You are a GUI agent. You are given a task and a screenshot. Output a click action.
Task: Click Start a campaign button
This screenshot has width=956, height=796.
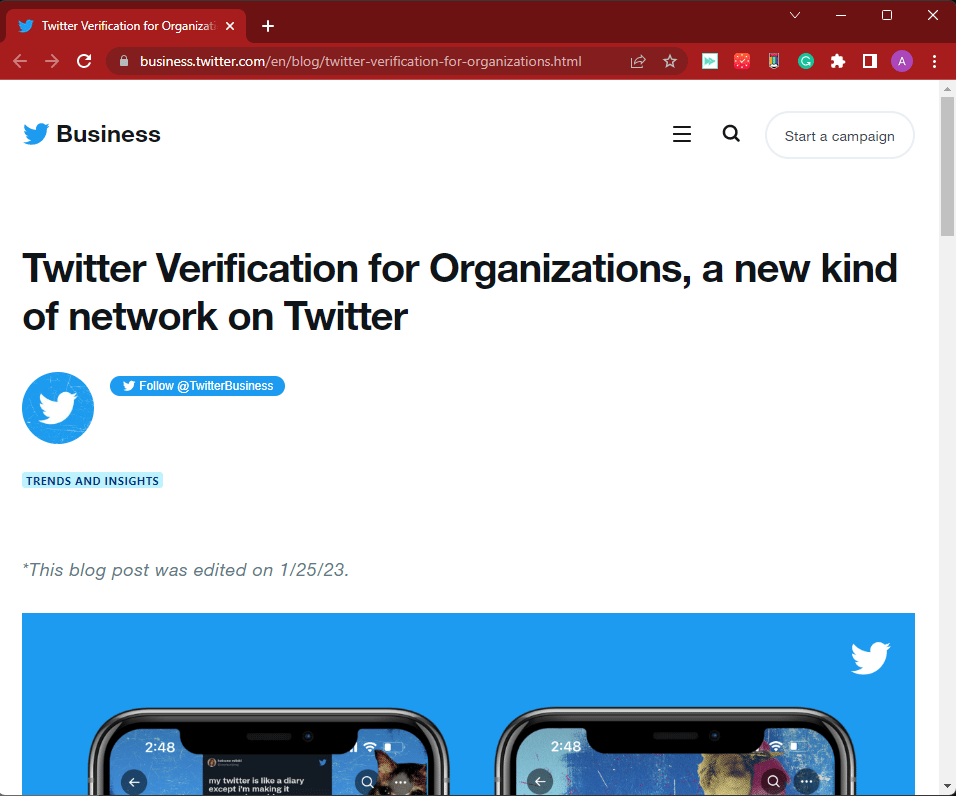click(840, 135)
